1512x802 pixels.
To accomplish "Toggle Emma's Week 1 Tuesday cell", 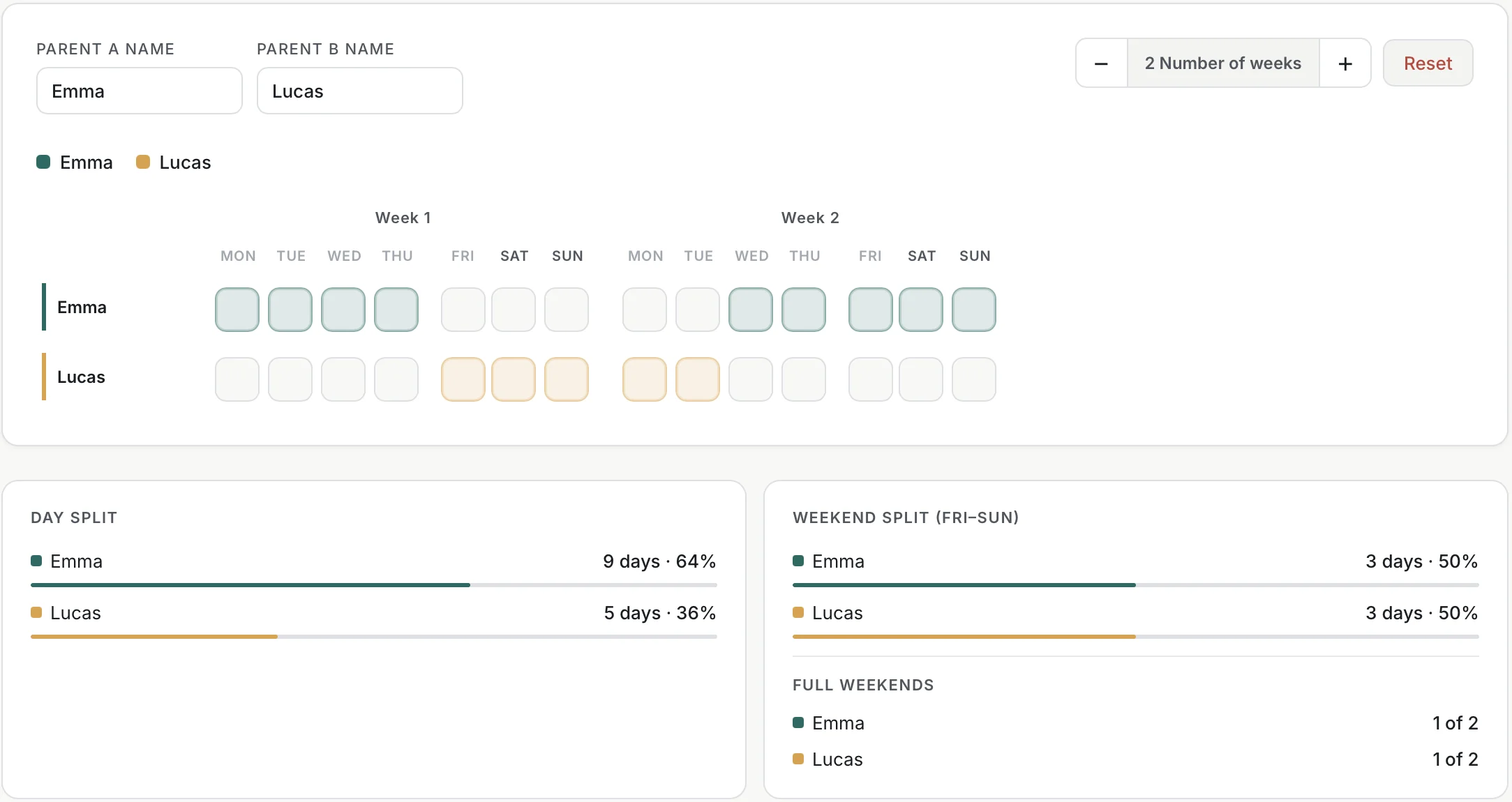I will (290, 310).
